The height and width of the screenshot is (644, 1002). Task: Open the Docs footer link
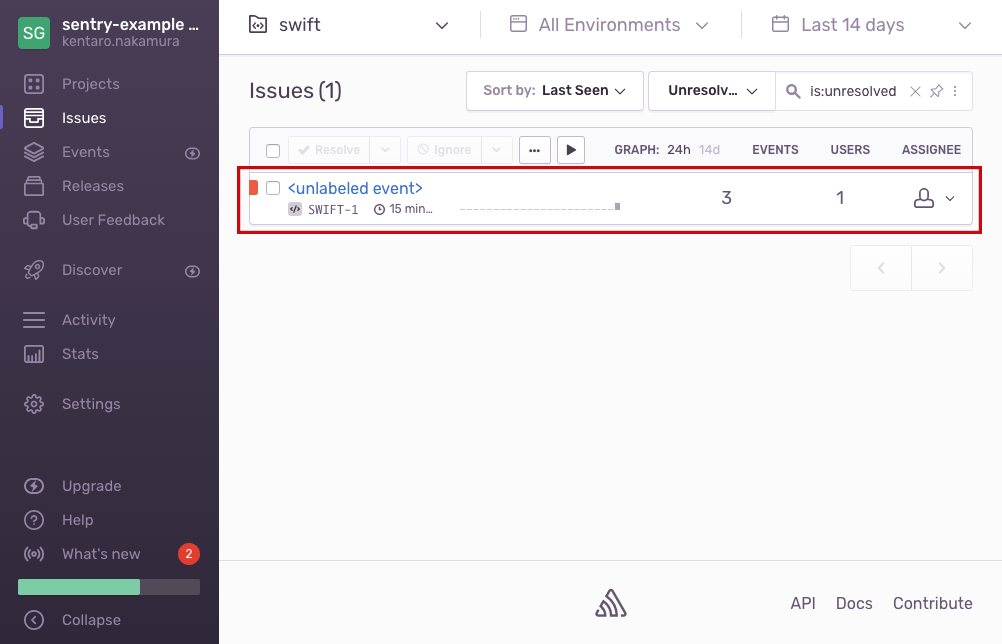point(854,603)
